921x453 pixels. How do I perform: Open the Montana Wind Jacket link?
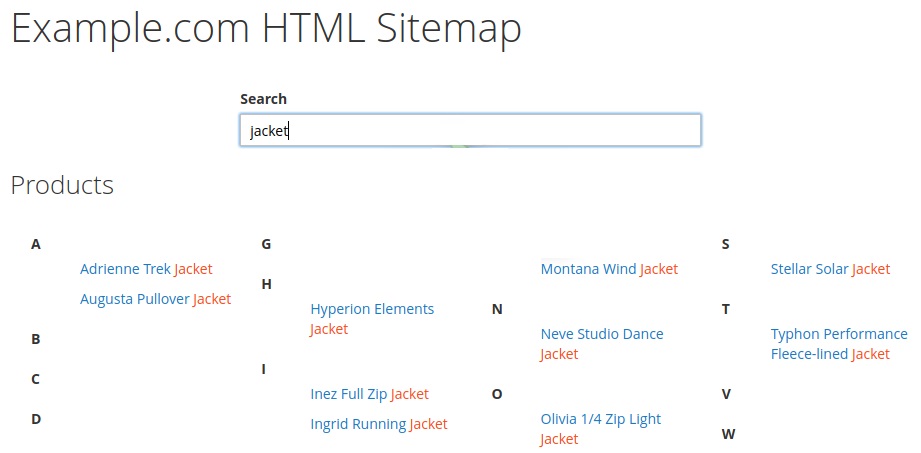(x=609, y=269)
